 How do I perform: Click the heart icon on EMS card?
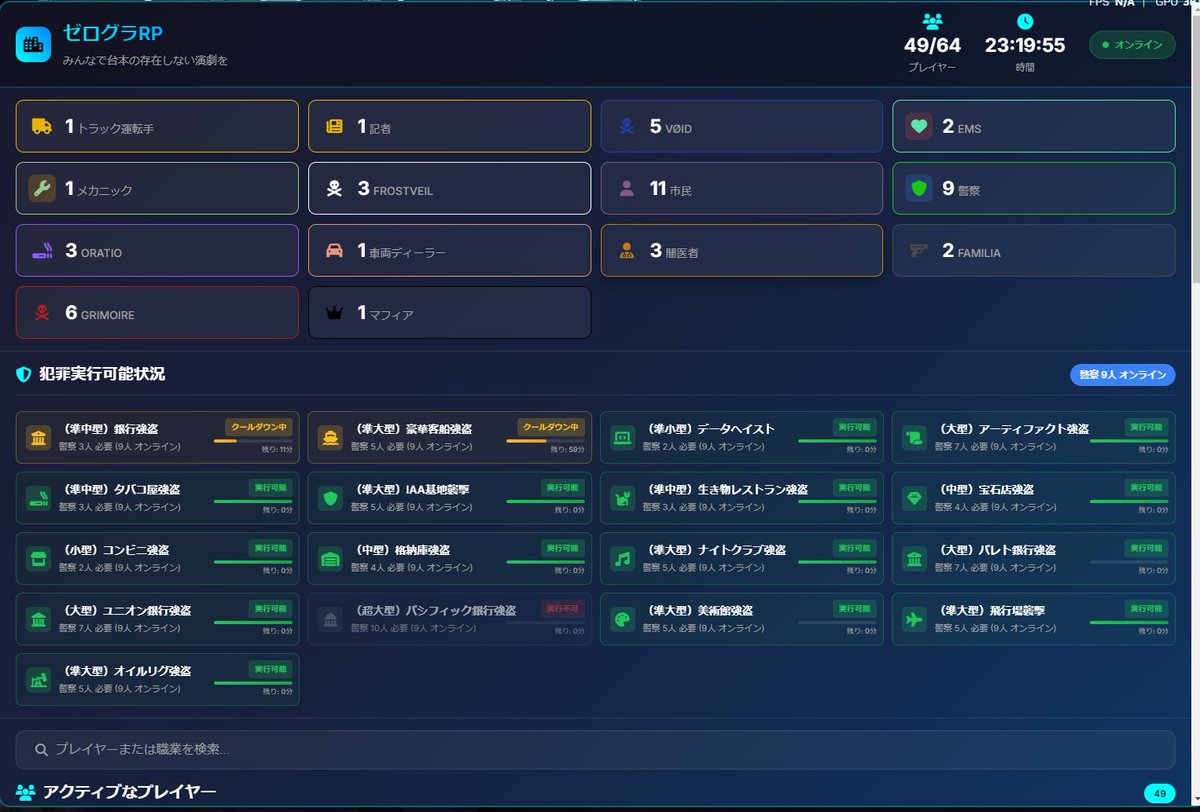[919, 126]
